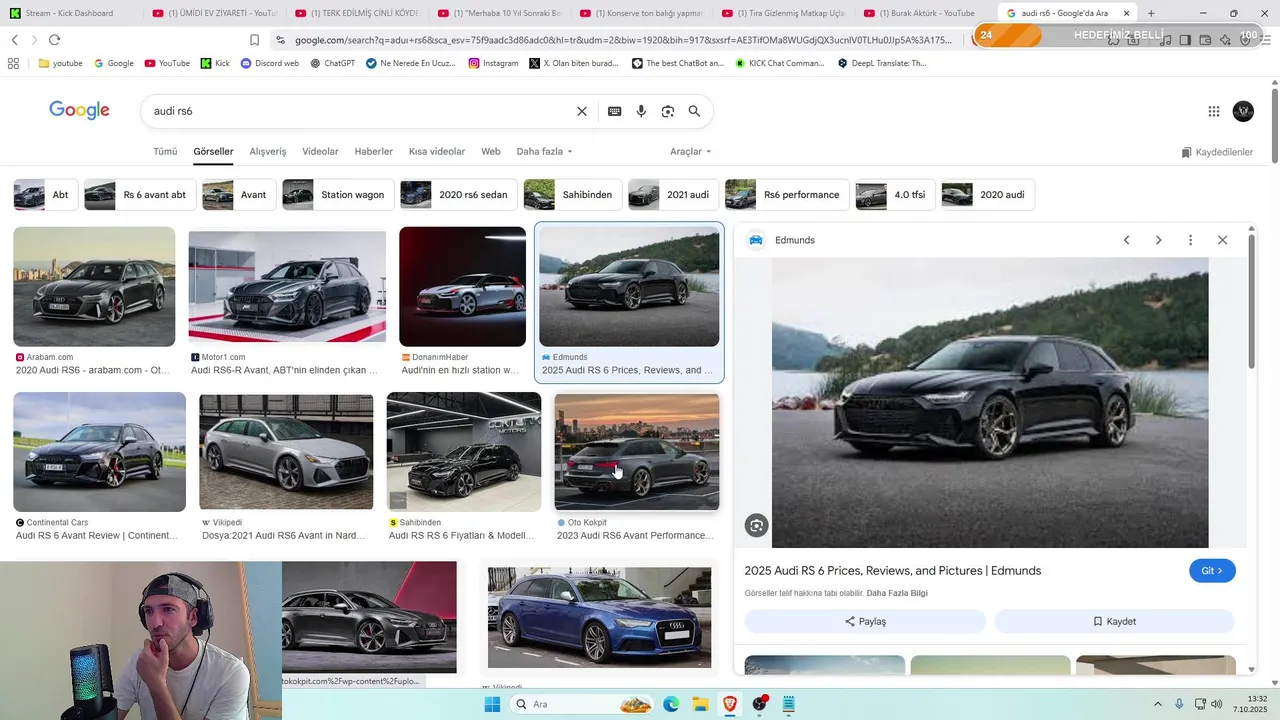The width and height of the screenshot is (1280, 720).
Task: Go to Google homepage via the logo
Action: [x=79, y=111]
